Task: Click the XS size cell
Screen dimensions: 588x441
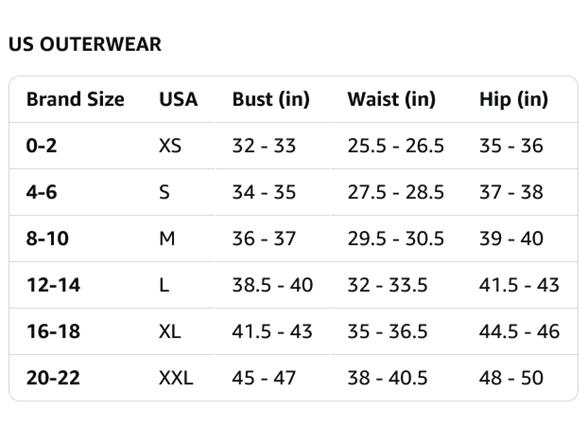Action: (170, 146)
